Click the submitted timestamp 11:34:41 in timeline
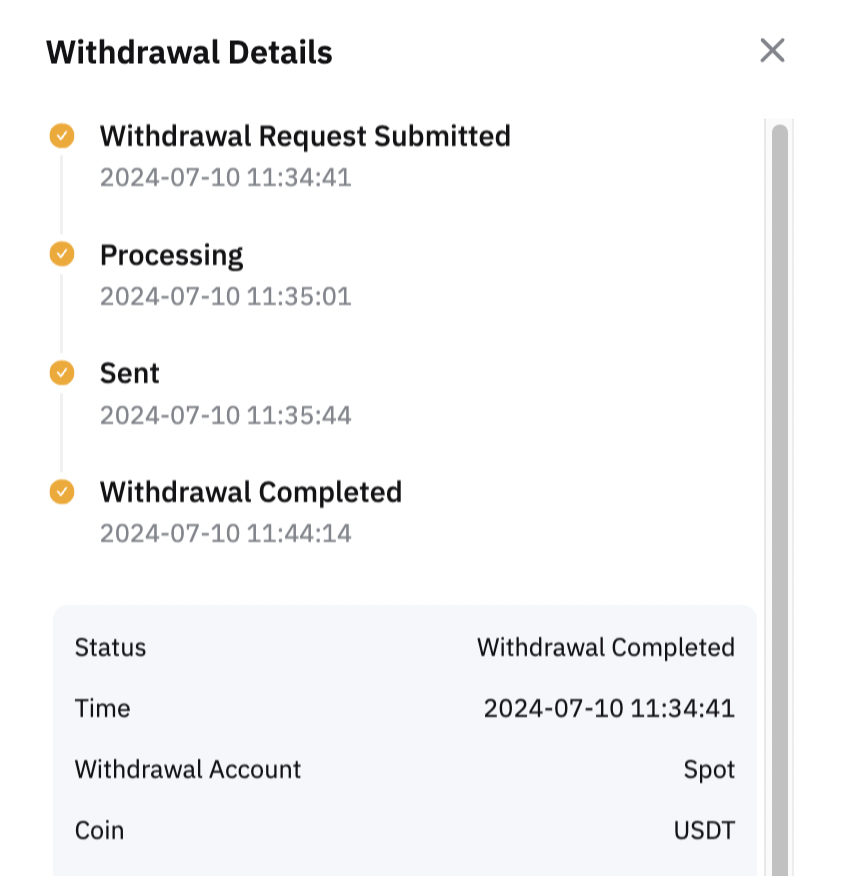This screenshot has width=844, height=876. tap(226, 178)
